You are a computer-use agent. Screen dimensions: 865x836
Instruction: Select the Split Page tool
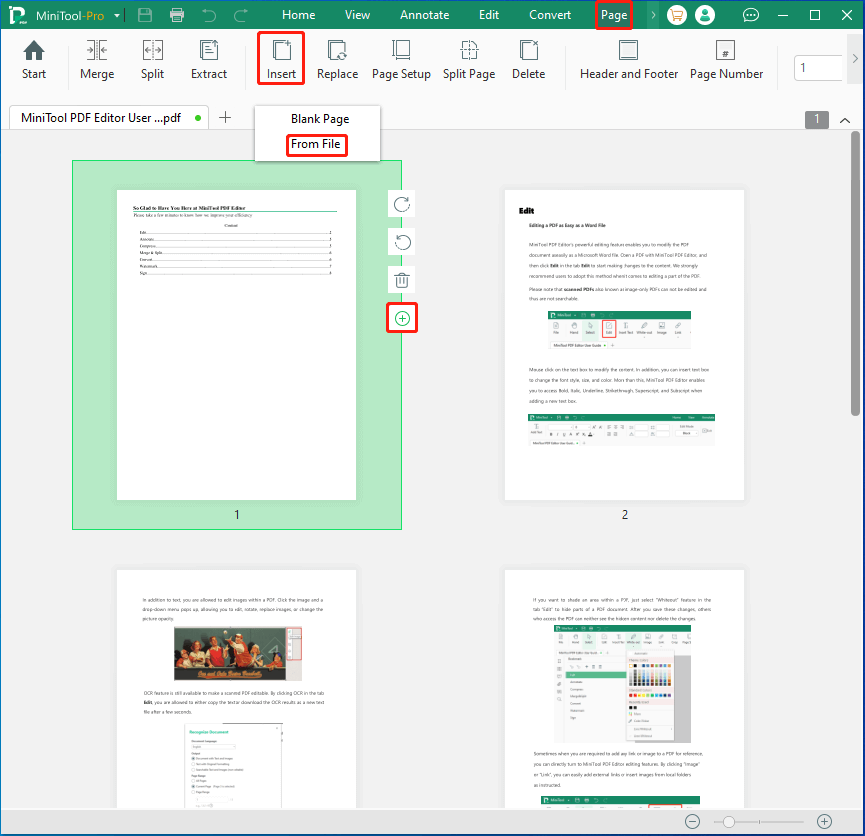point(469,60)
